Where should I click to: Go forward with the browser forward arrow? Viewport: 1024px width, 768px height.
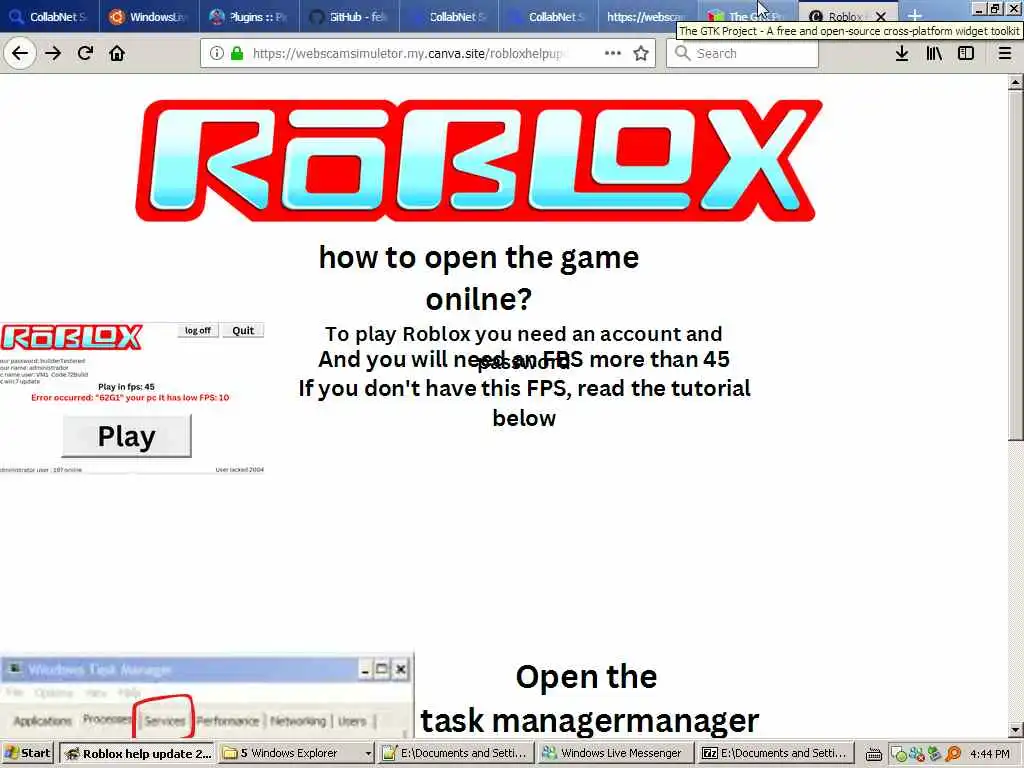tap(53, 53)
